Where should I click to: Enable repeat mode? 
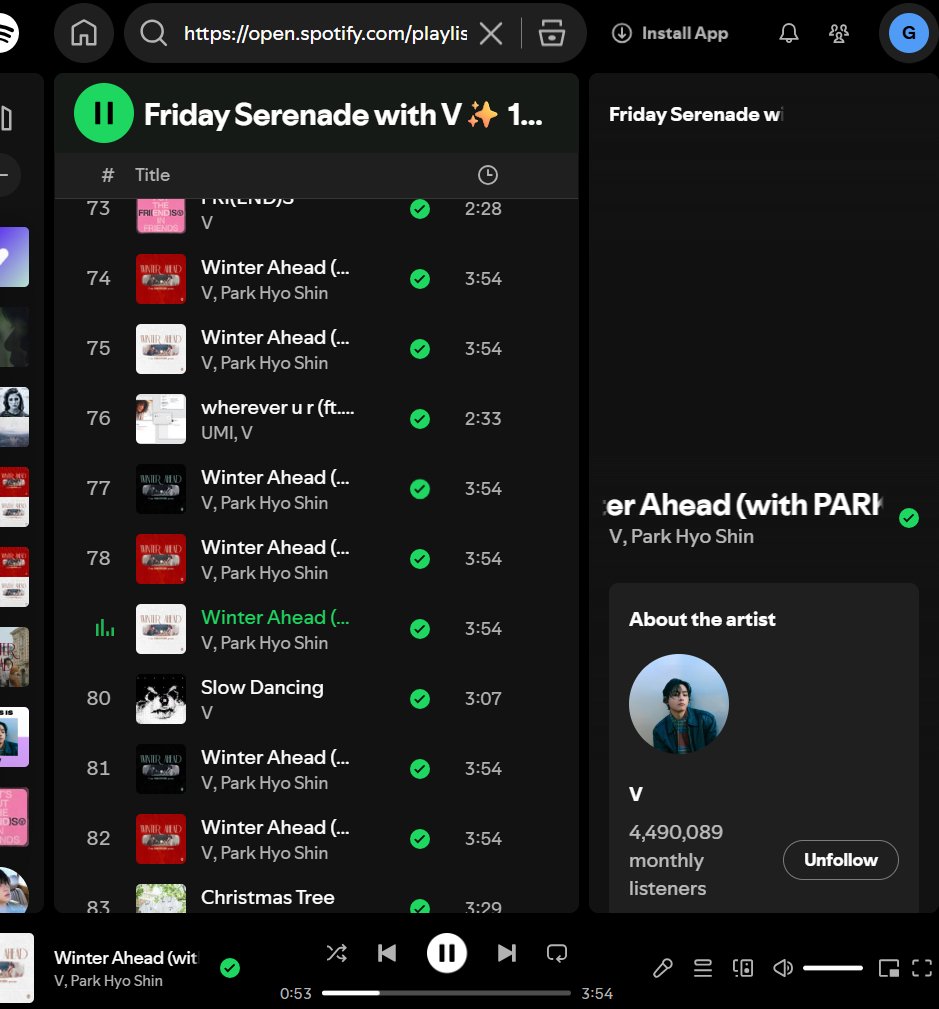pyautogui.click(x=557, y=953)
